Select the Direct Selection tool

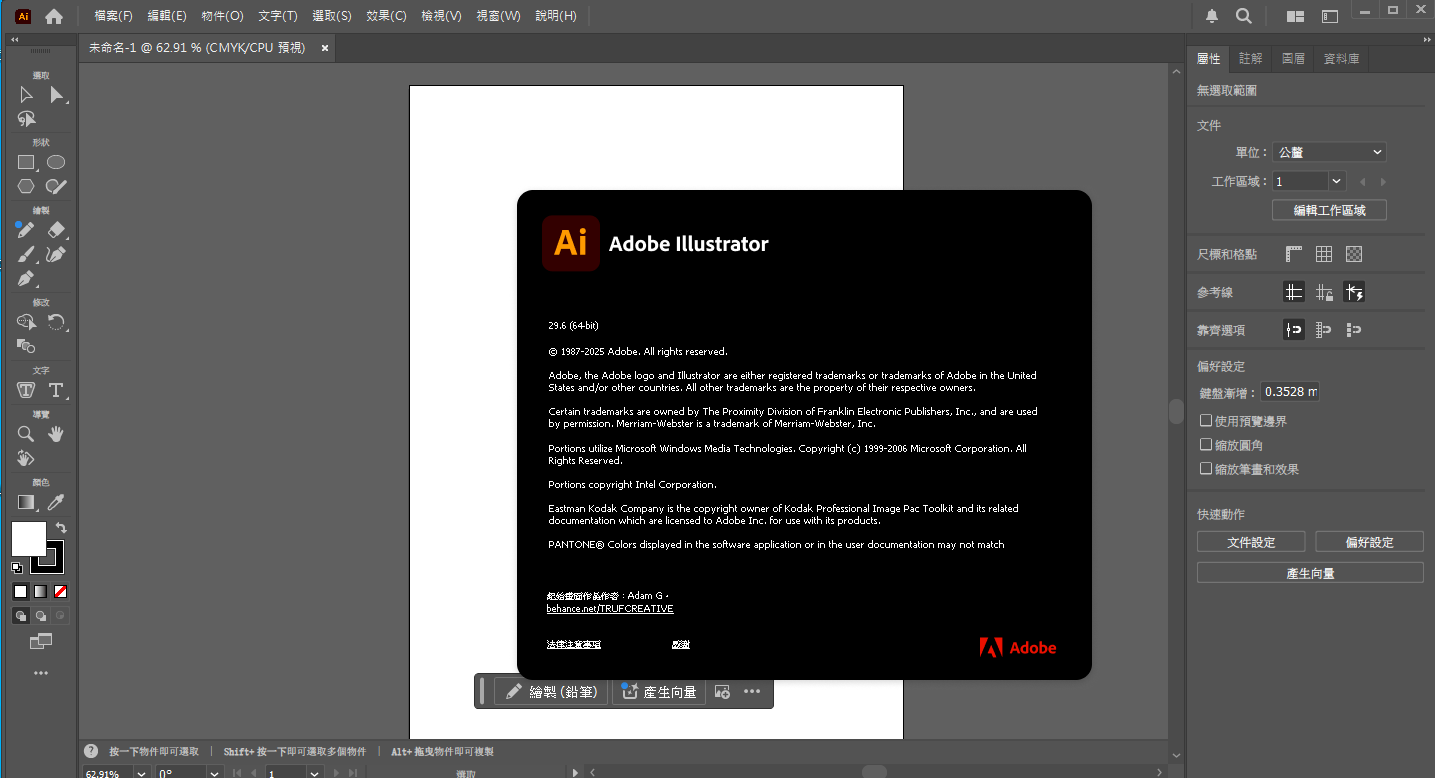57,94
